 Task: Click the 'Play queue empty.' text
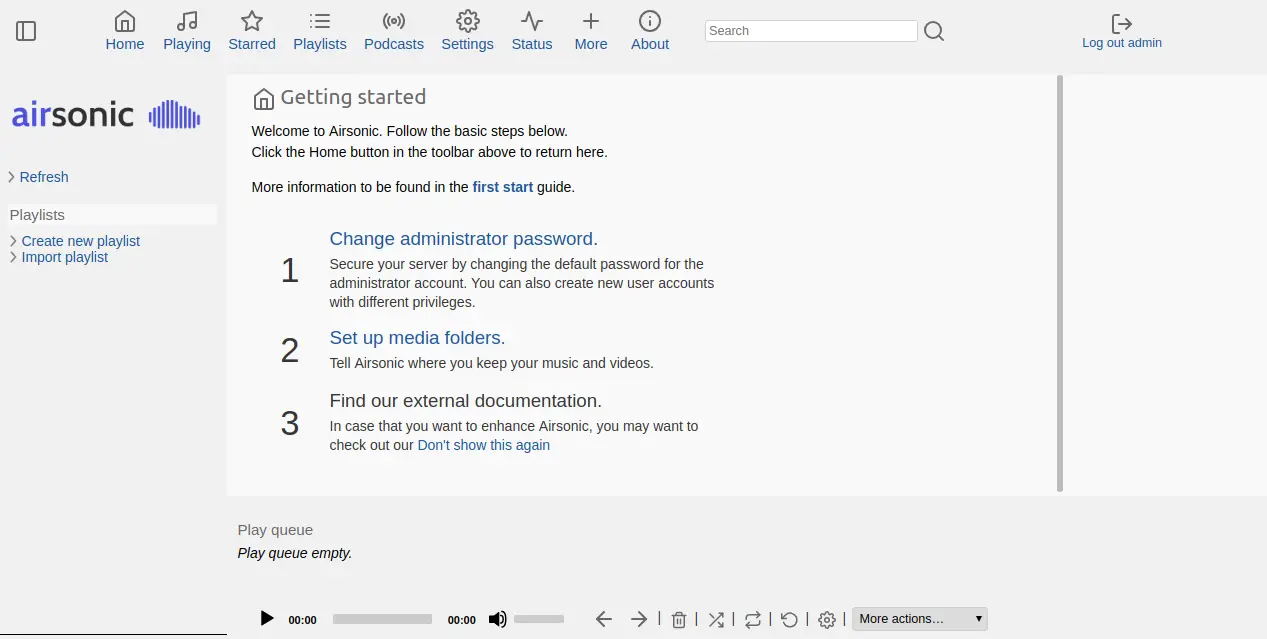click(x=295, y=553)
